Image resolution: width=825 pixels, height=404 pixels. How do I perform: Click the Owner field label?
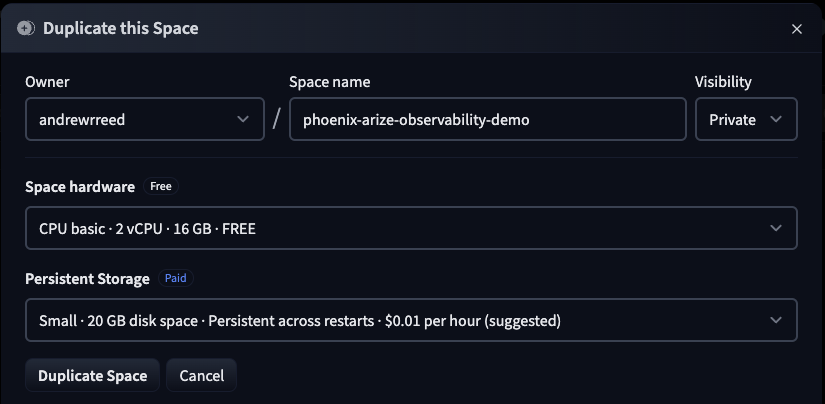click(x=47, y=82)
